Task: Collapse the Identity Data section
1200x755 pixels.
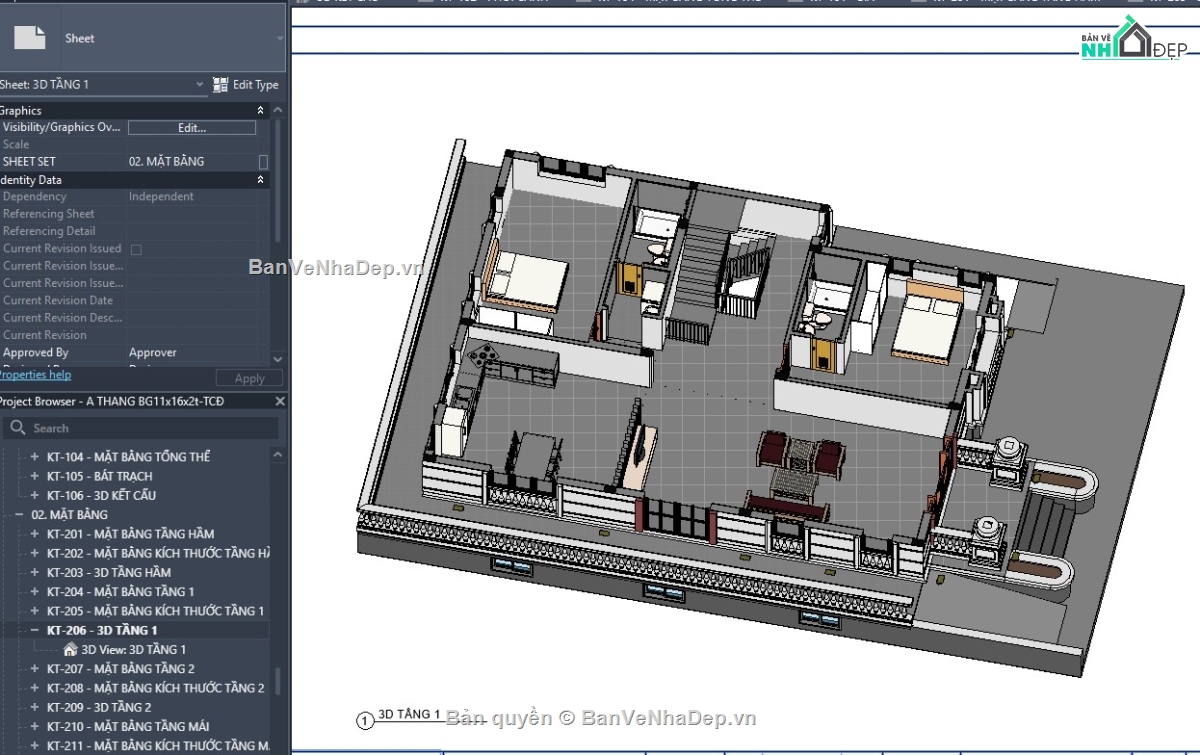Action: pyautogui.click(x=259, y=179)
